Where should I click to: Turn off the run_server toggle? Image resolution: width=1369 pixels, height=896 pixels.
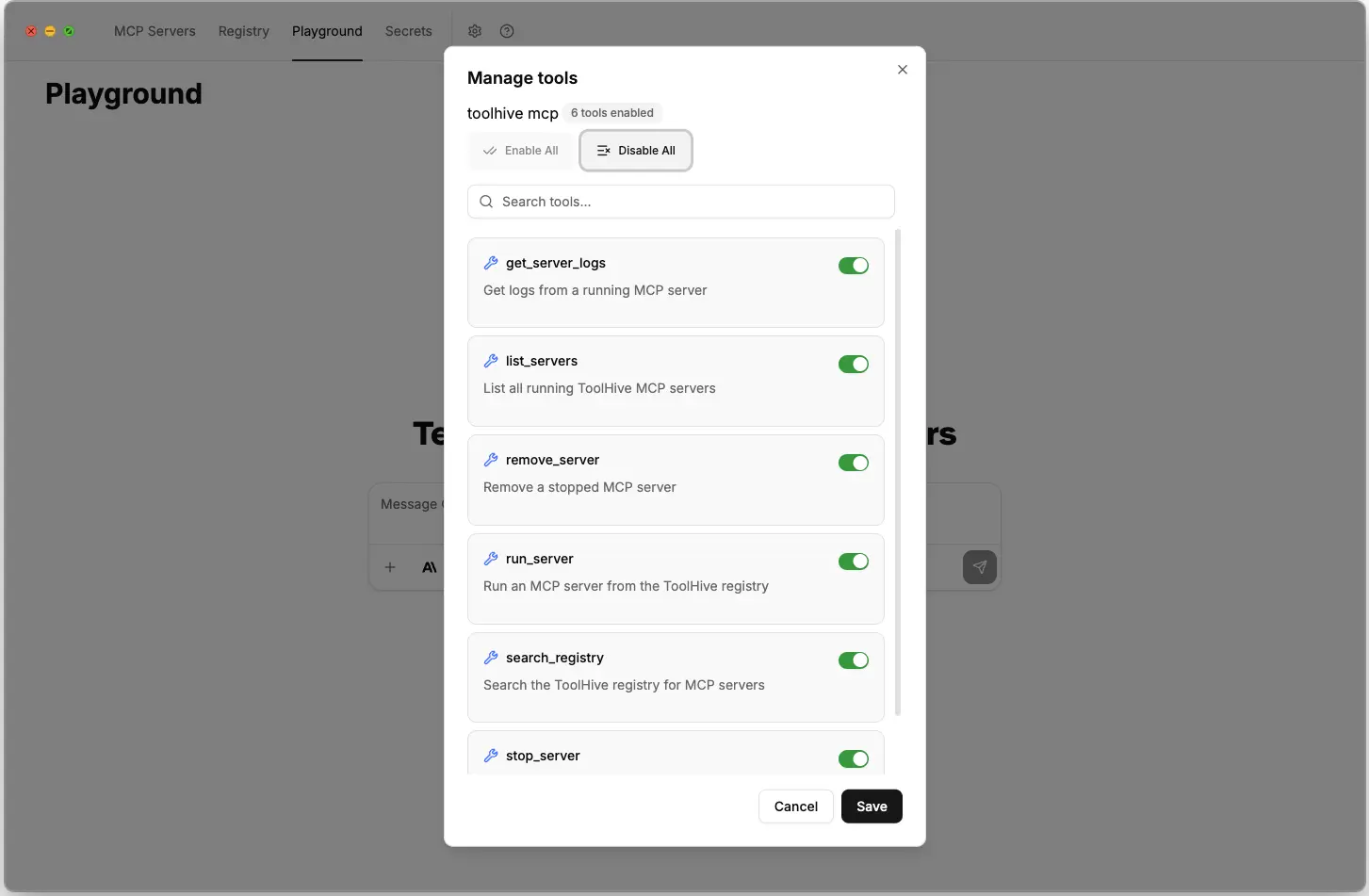[x=854, y=561]
